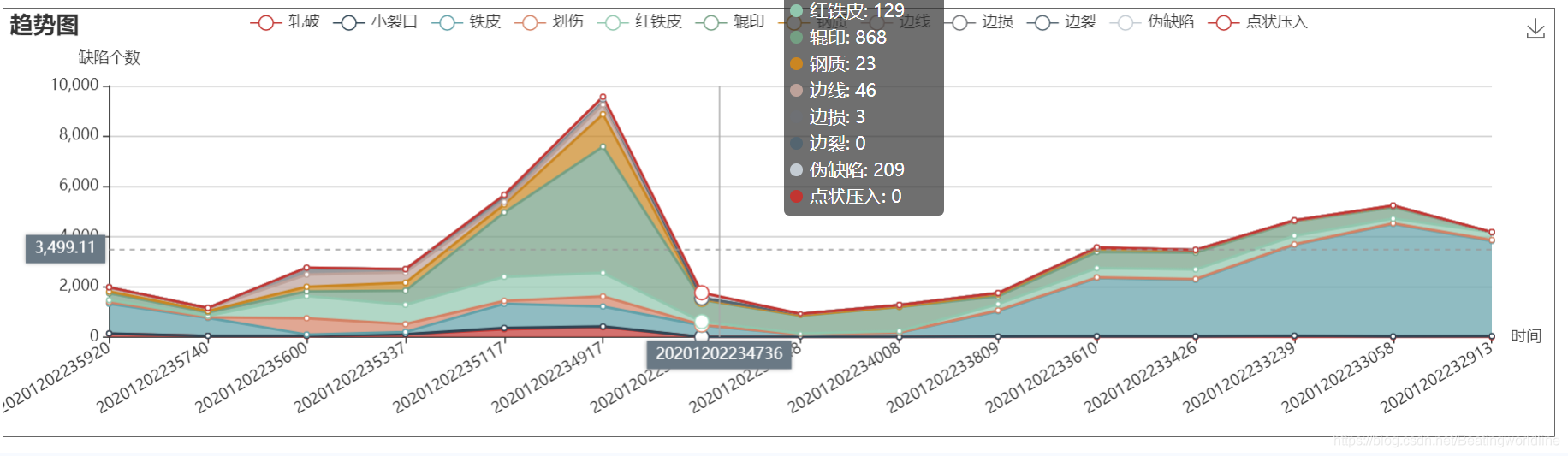This screenshot has height=456, width=1568.
Task: Select the x-axis label 20201202235920
Action: coord(56,376)
